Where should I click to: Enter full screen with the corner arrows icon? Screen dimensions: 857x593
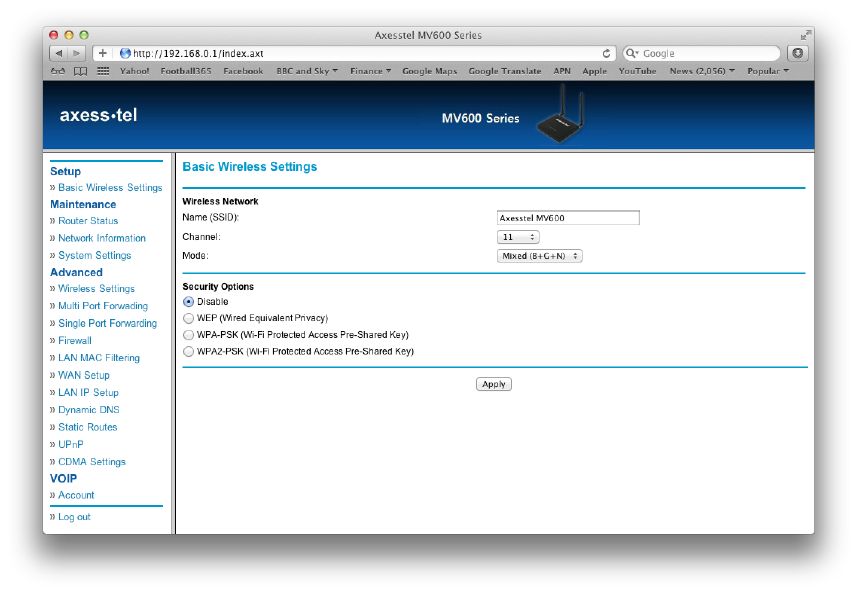805,35
